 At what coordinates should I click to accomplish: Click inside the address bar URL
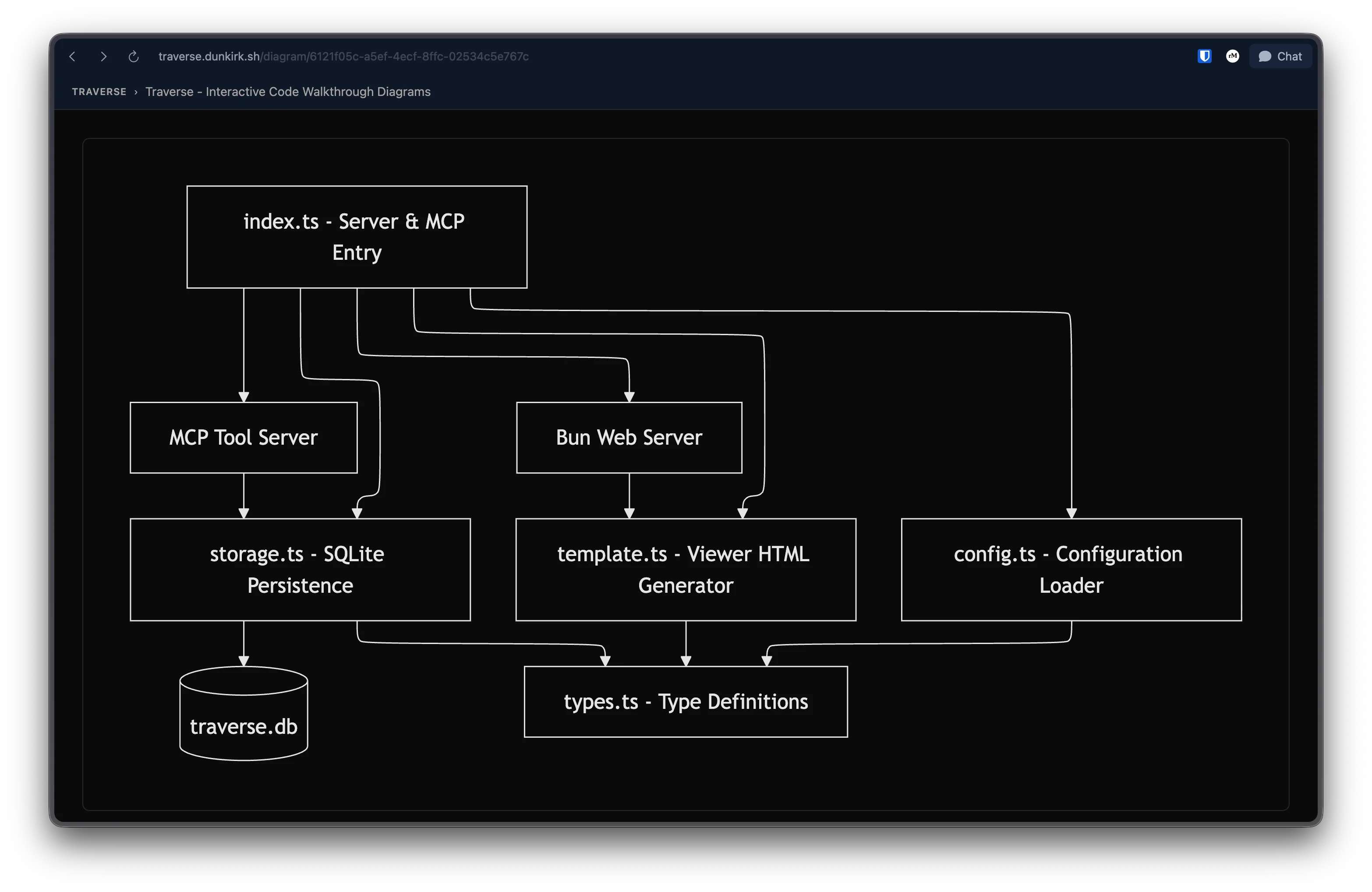click(343, 56)
